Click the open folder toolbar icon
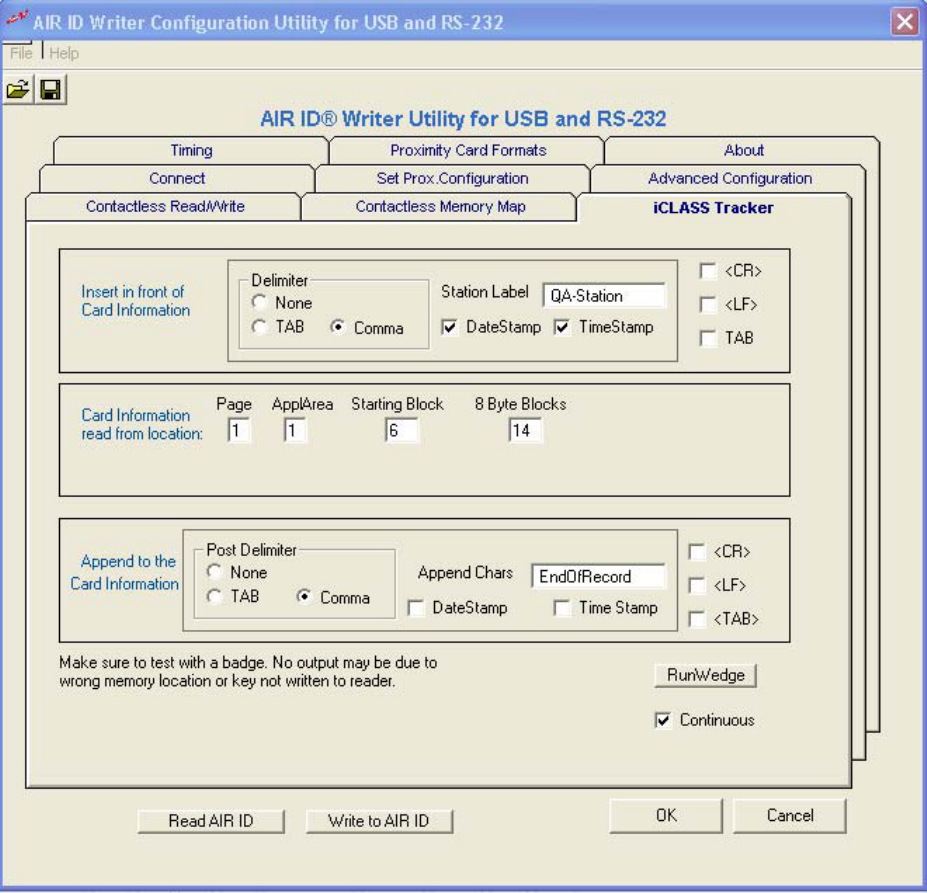Screen dimensions: 927x893 (x=18, y=90)
